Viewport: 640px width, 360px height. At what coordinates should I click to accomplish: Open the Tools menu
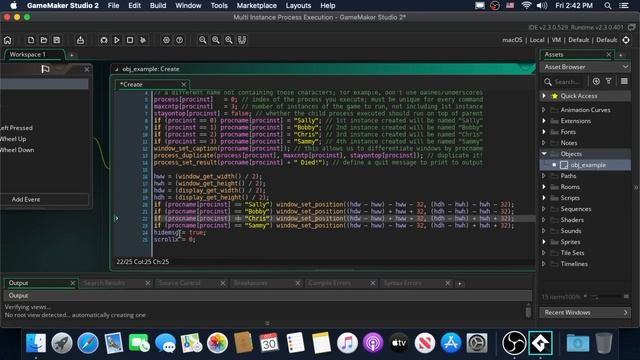pyautogui.click(x=219, y=5)
